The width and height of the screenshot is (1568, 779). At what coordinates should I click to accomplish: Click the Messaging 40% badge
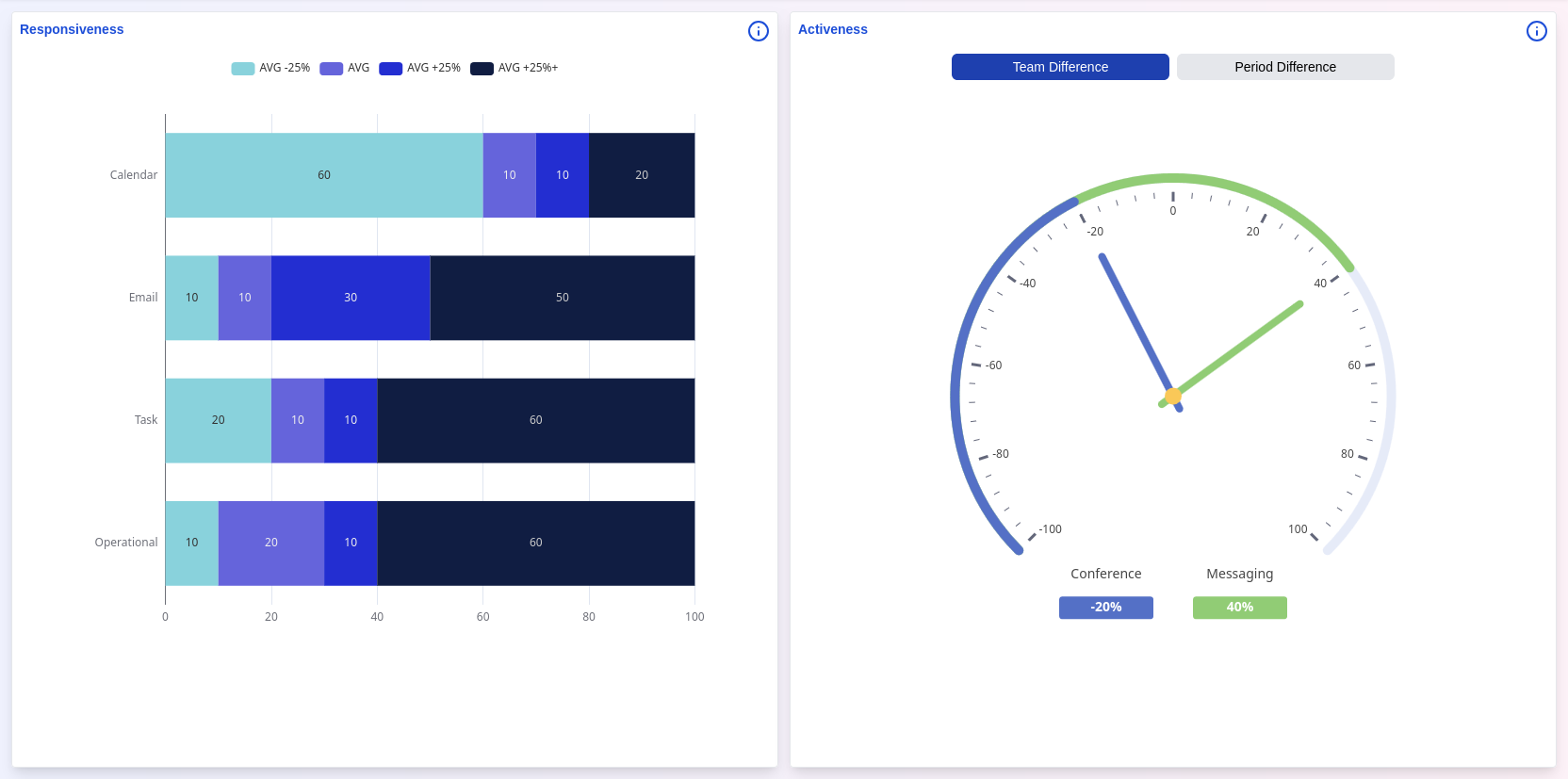pos(1239,608)
